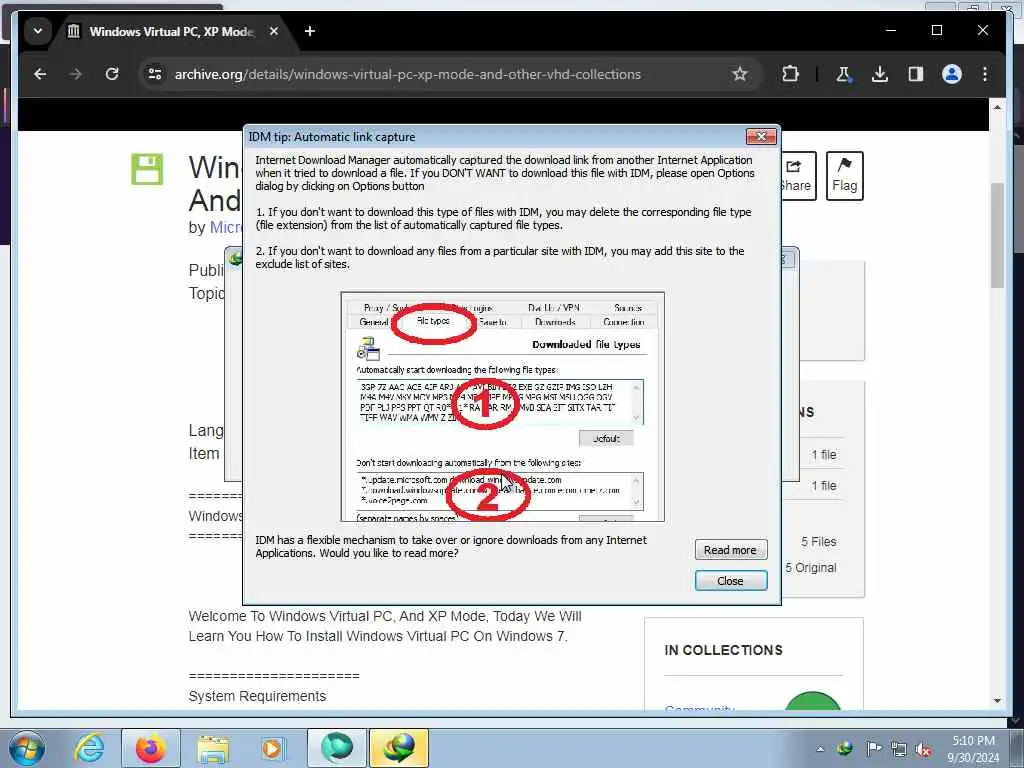Viewport: 1024px width, 768px height.
Task: Click the archive.org URL in address bar
Action: (x=408, y=74)
